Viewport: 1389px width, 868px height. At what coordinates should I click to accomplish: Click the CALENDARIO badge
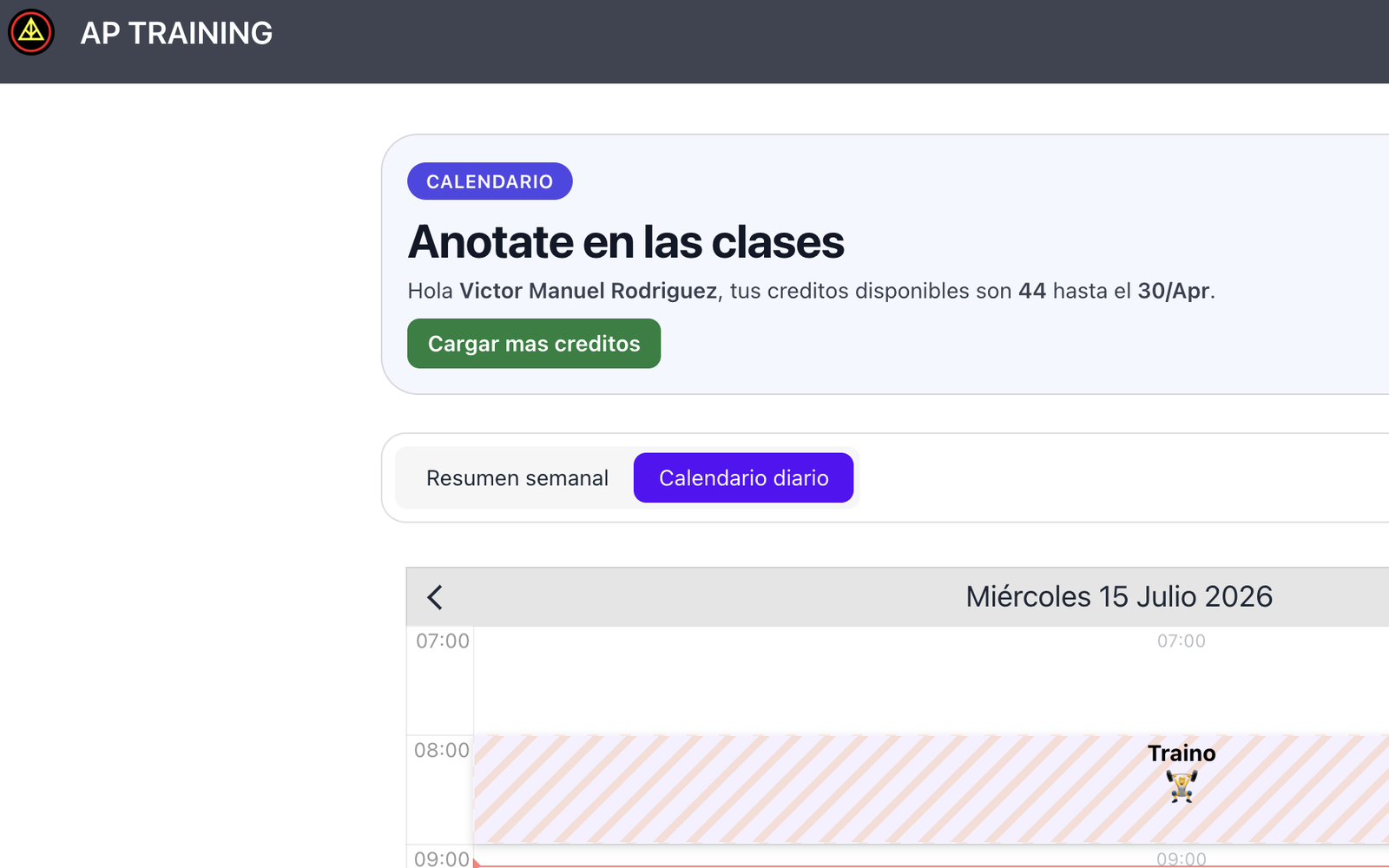(490, 181)
